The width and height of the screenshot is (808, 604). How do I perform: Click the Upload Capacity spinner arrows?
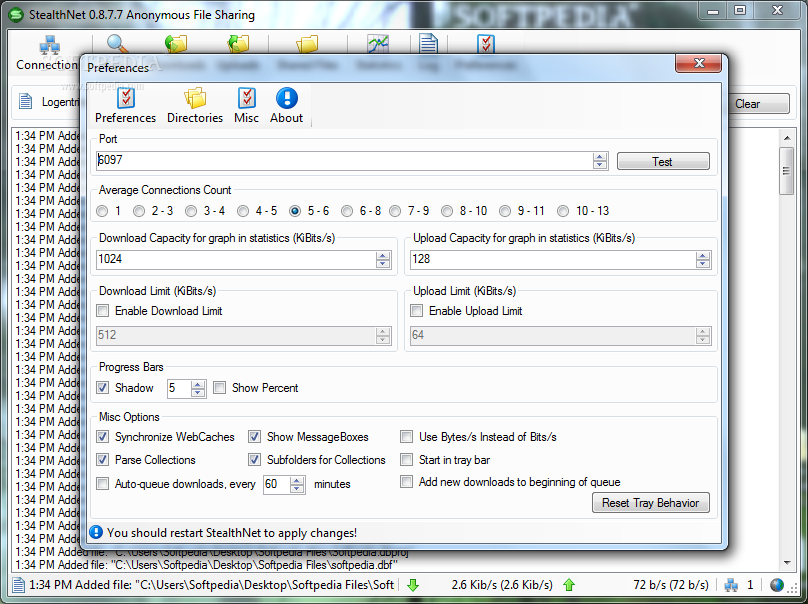coord(703,260)
